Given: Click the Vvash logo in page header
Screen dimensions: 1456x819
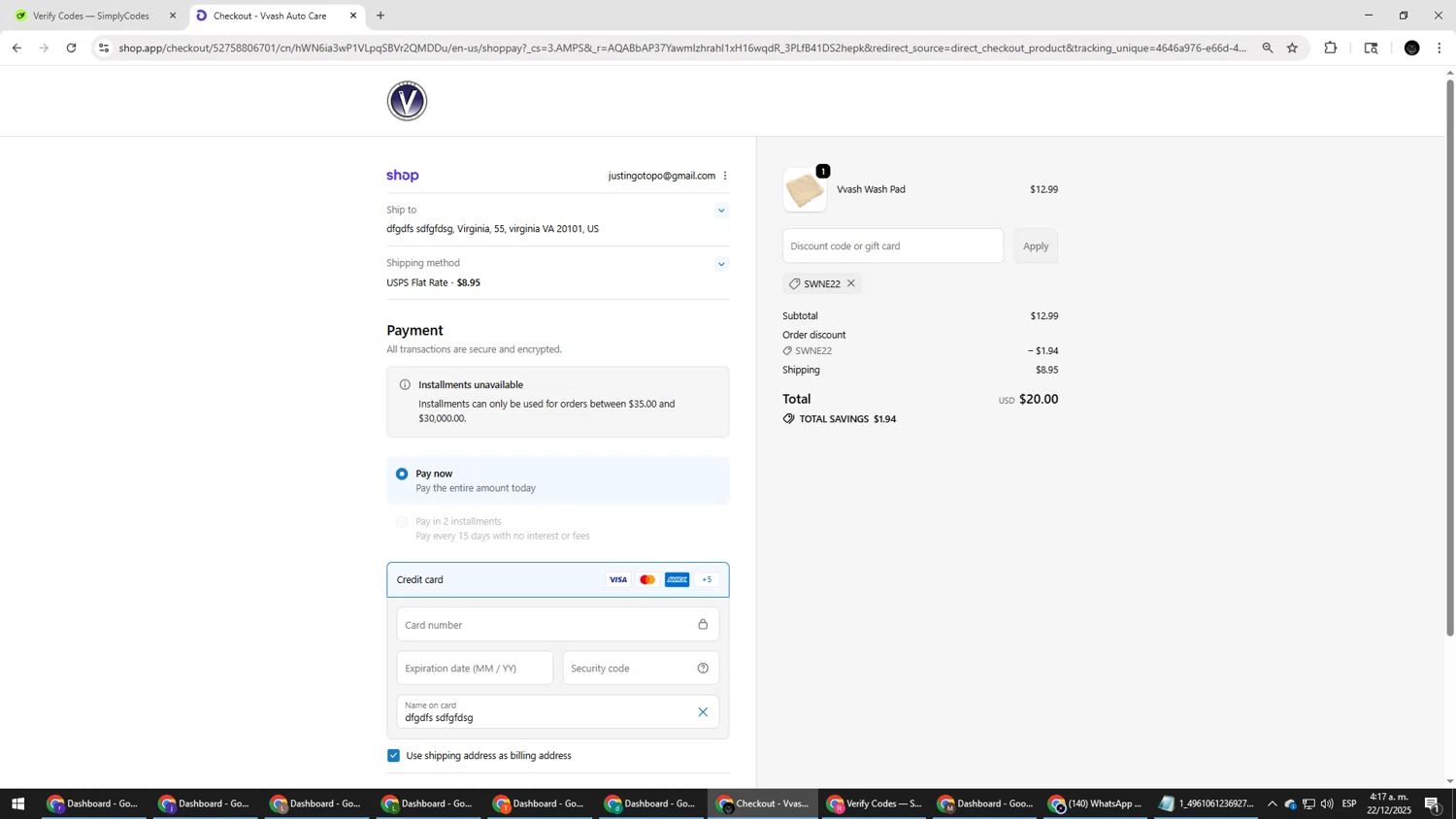Looking at the screenshot, I should pos(407,101).
